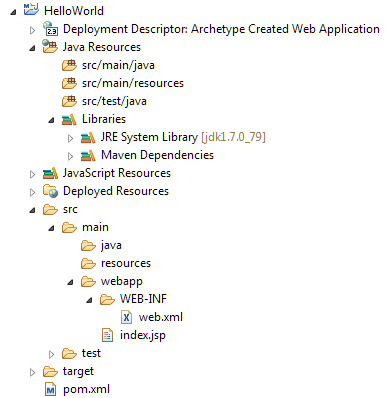This screenshot has width=386, height=398.
Task: Select the 'src/main/resources' label
Action: (133, 83)
